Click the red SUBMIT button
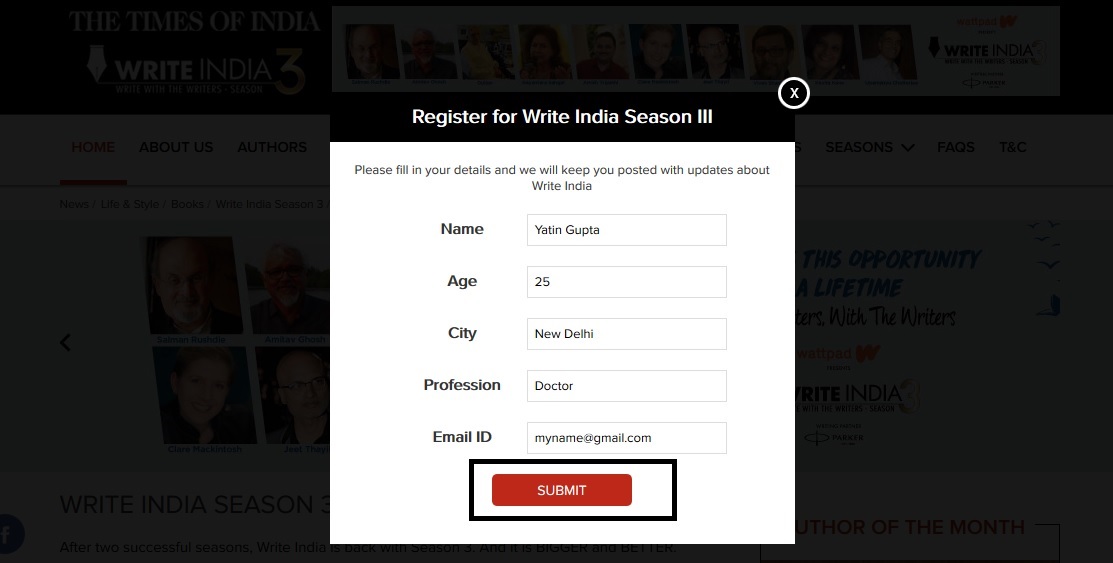 (561, 490)
